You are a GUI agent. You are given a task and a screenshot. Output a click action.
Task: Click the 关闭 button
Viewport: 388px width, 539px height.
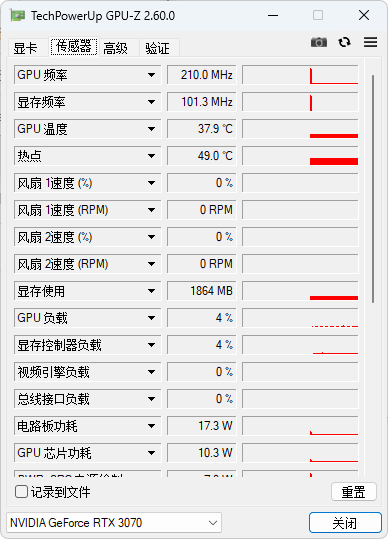pyautogui.click(x=345, y=523)
